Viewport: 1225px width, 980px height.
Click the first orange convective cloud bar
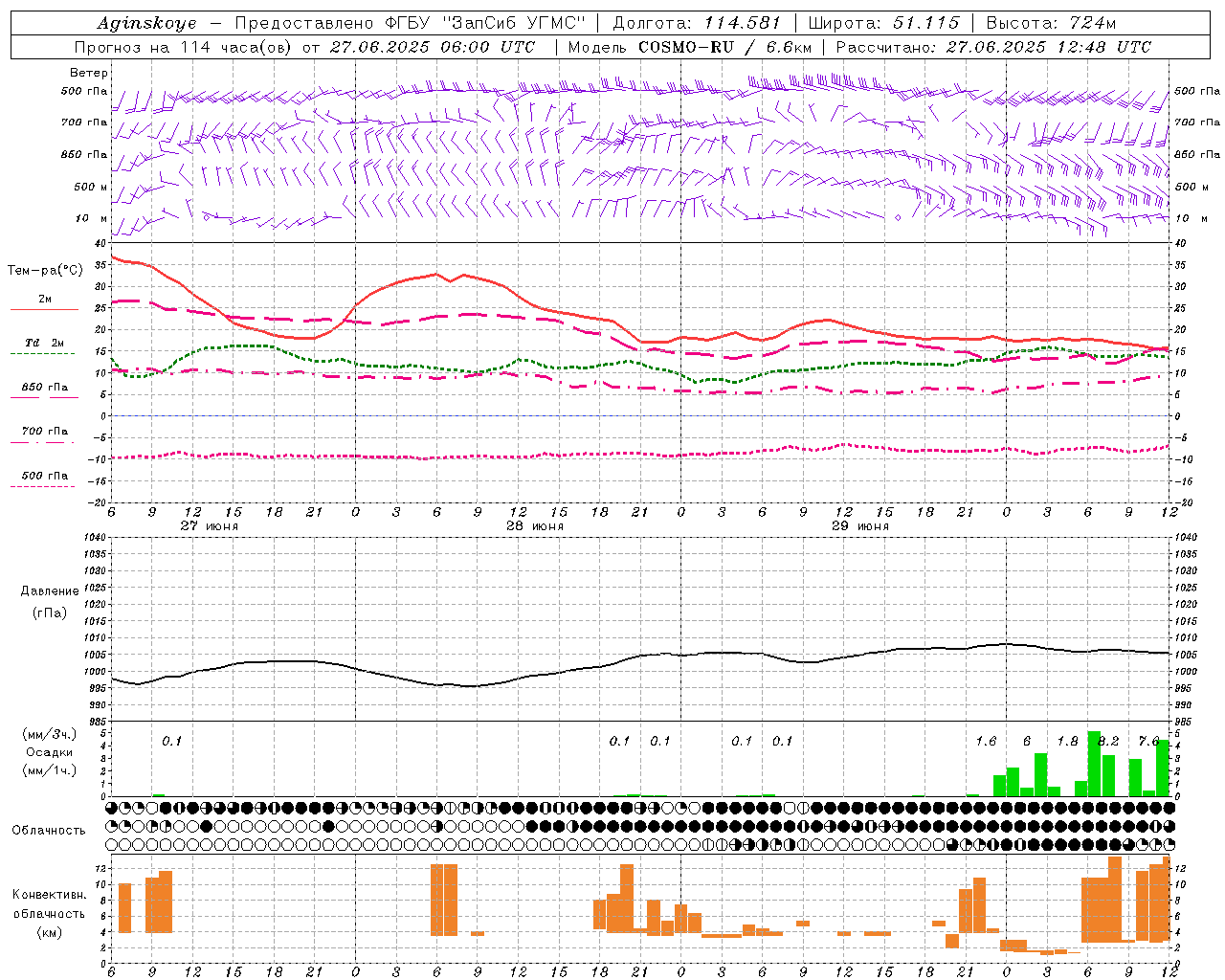[124, 908]
